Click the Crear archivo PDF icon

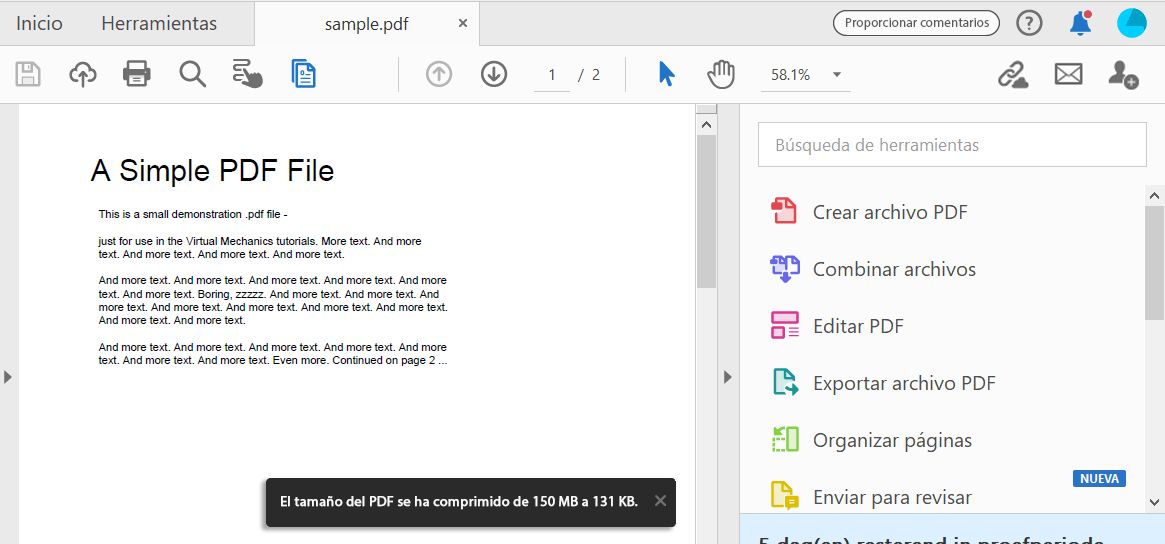[784, 212]
